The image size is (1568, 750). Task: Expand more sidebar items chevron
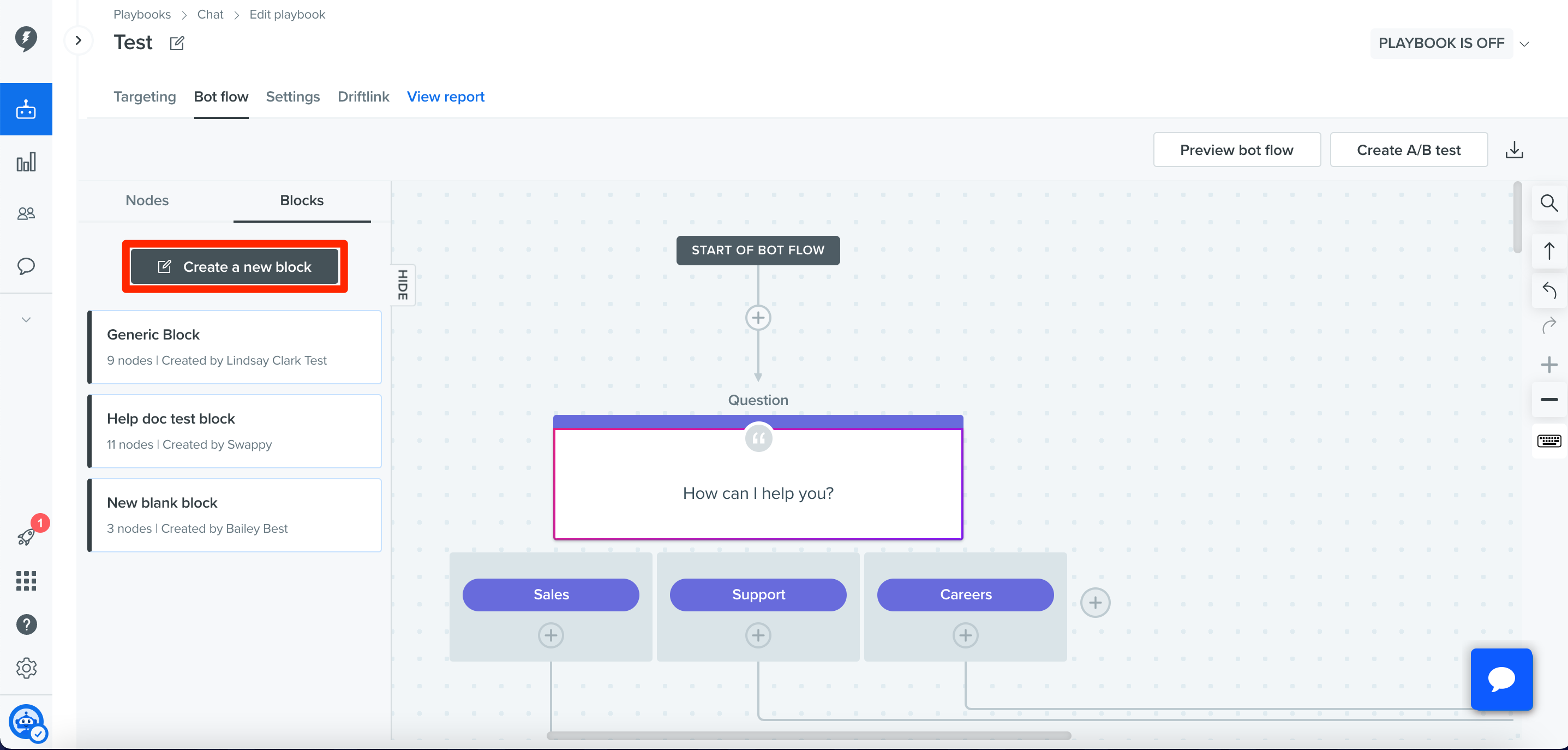click(26, 320)
